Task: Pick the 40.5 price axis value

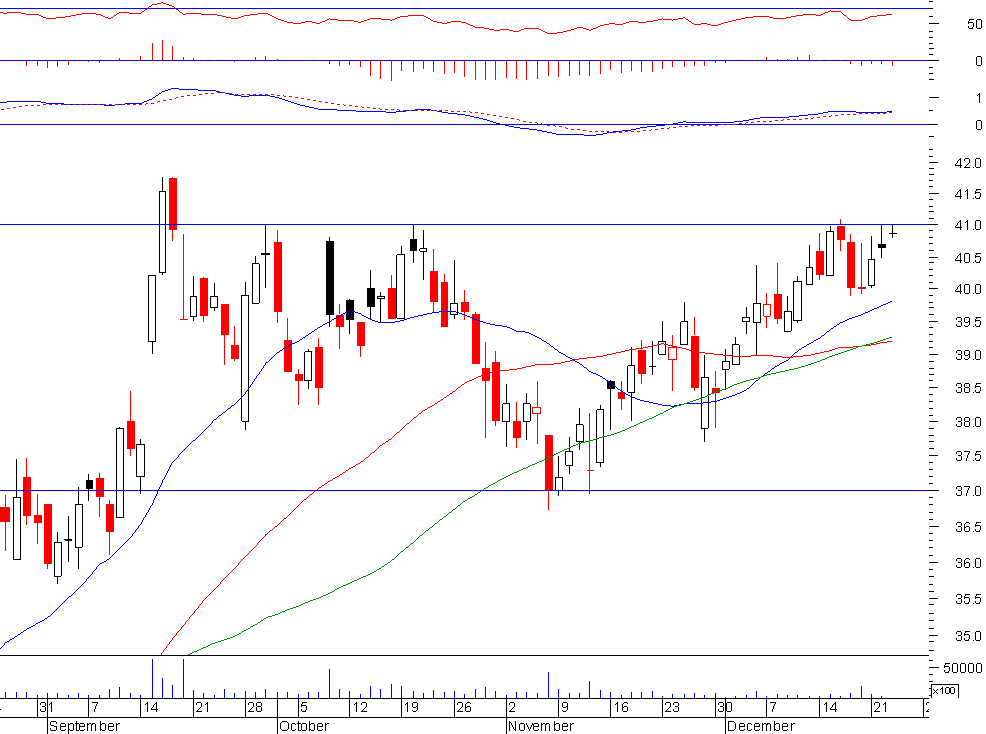Action: click(x=968, y=258)
